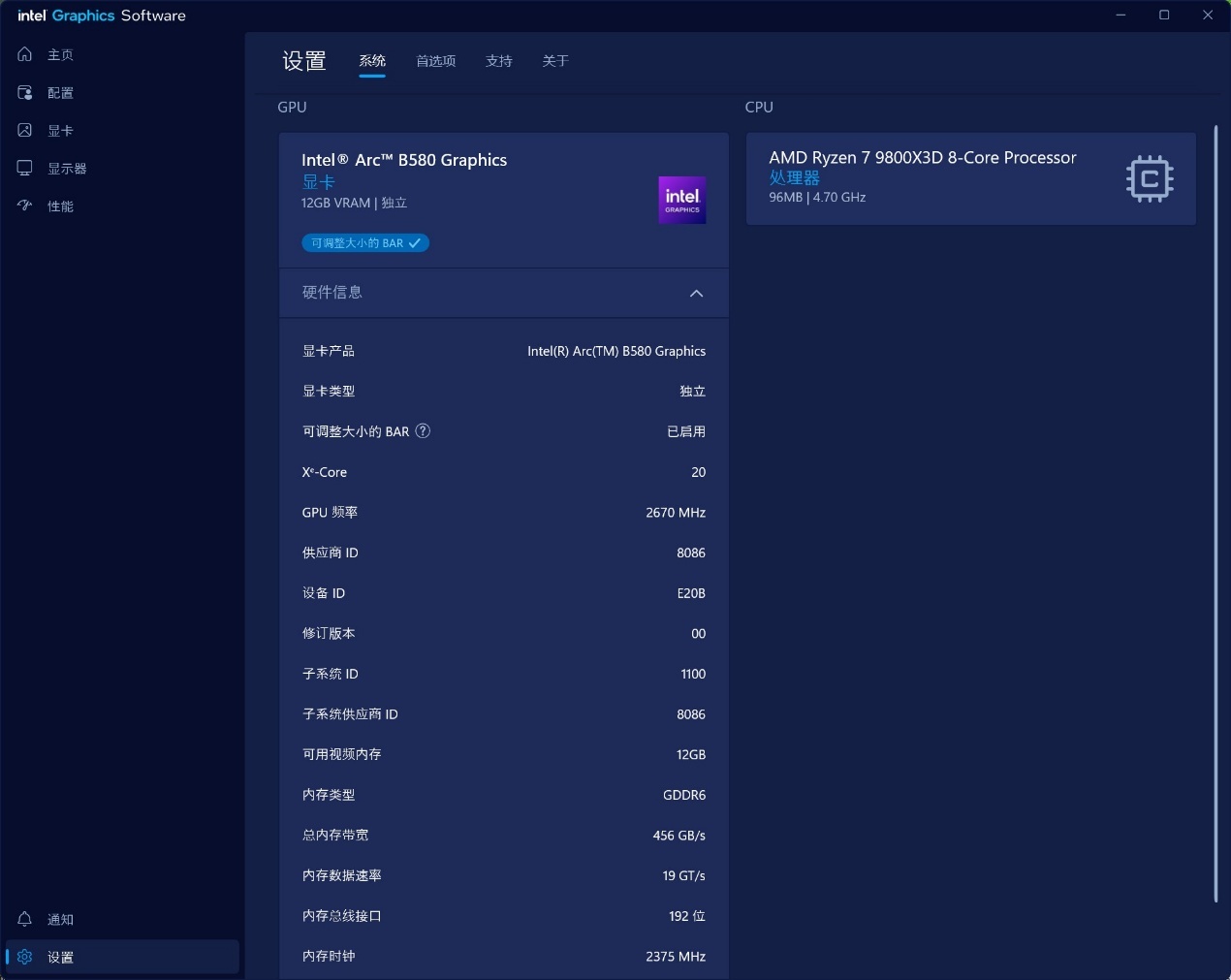Open 显卡 in the sidebar

pos(122,130)
